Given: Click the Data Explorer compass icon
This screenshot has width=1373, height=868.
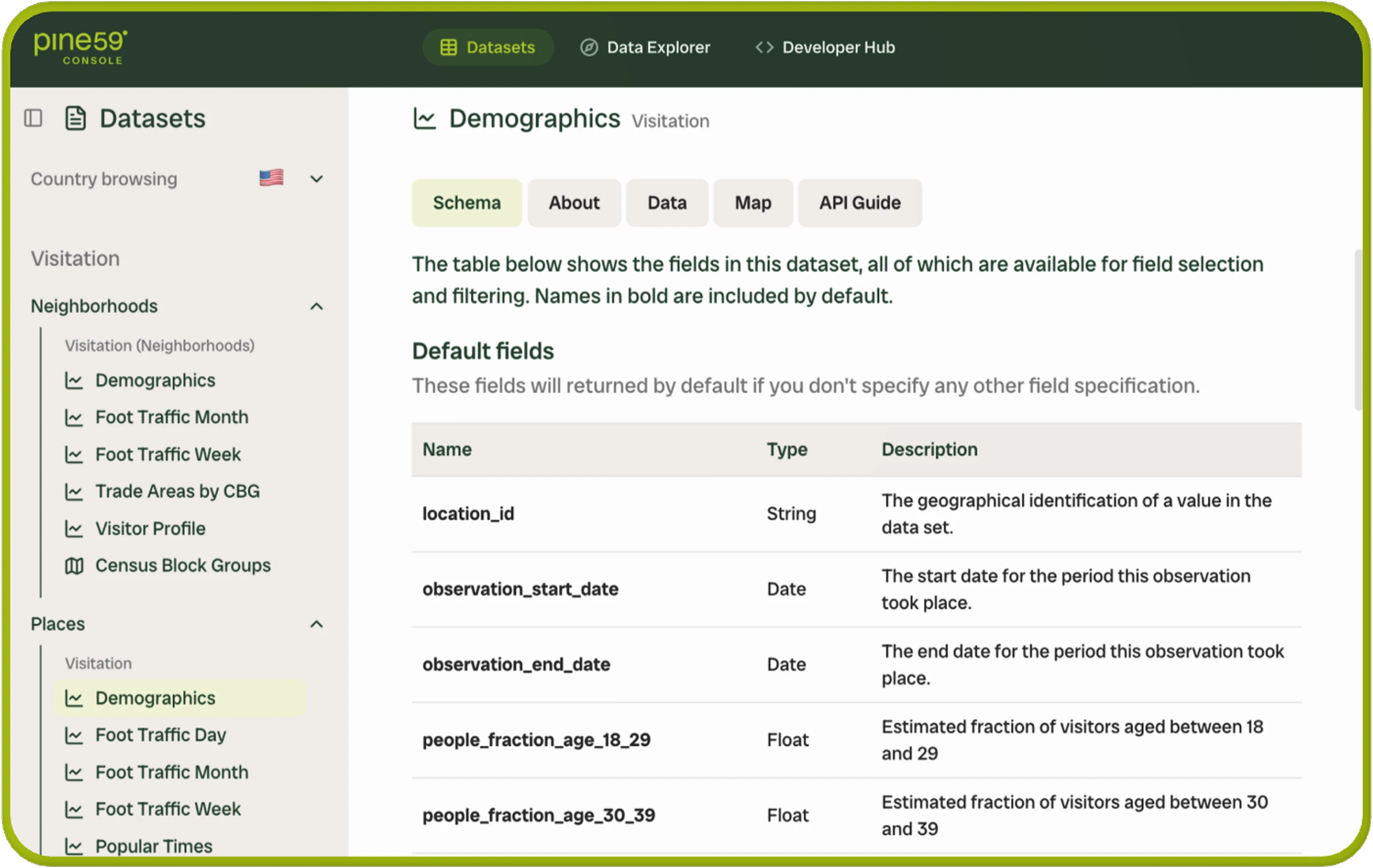Looking at the screenshot, I should (589, 47).
